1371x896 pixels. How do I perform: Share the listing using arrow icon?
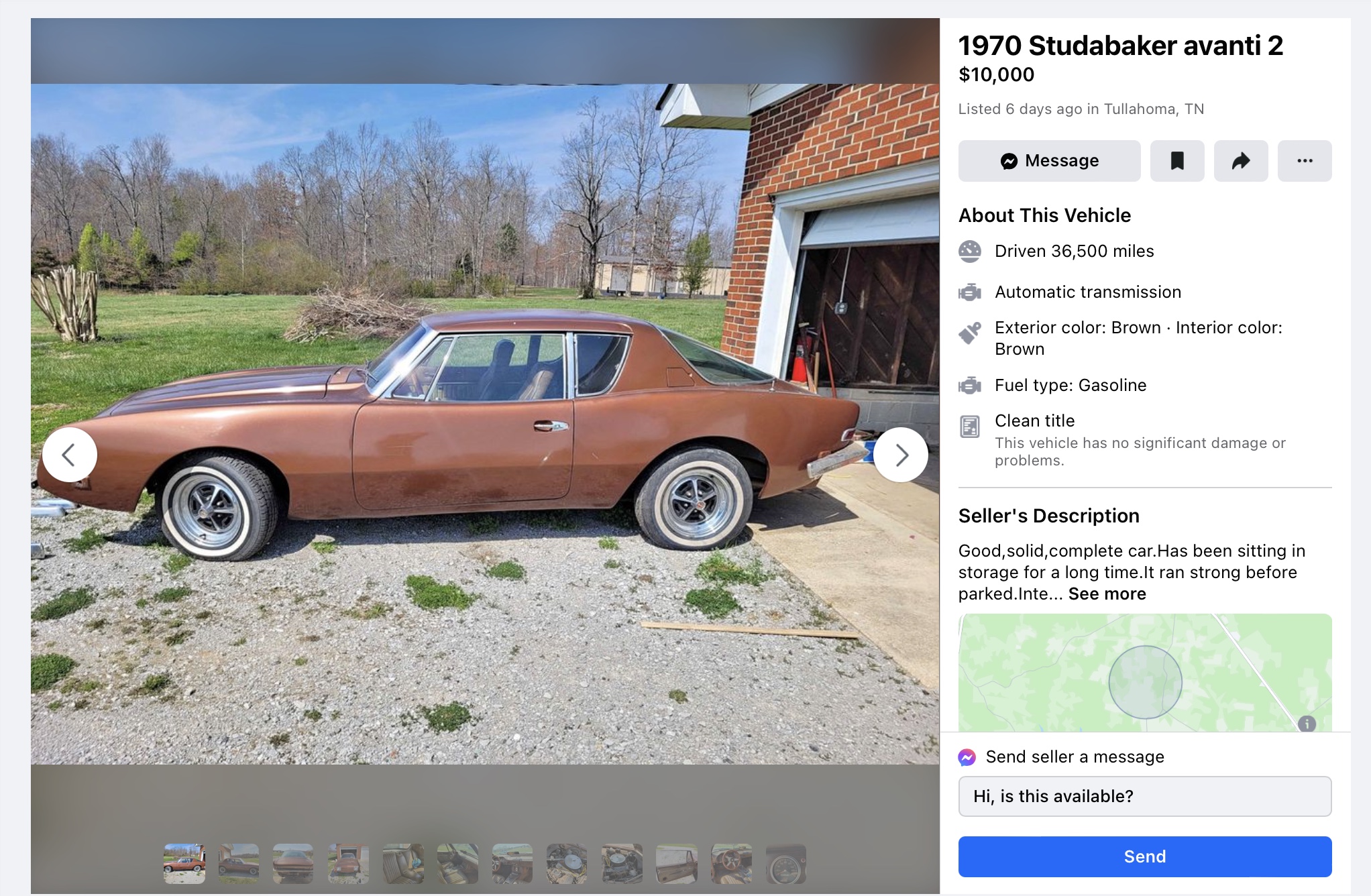point(1241,161)
